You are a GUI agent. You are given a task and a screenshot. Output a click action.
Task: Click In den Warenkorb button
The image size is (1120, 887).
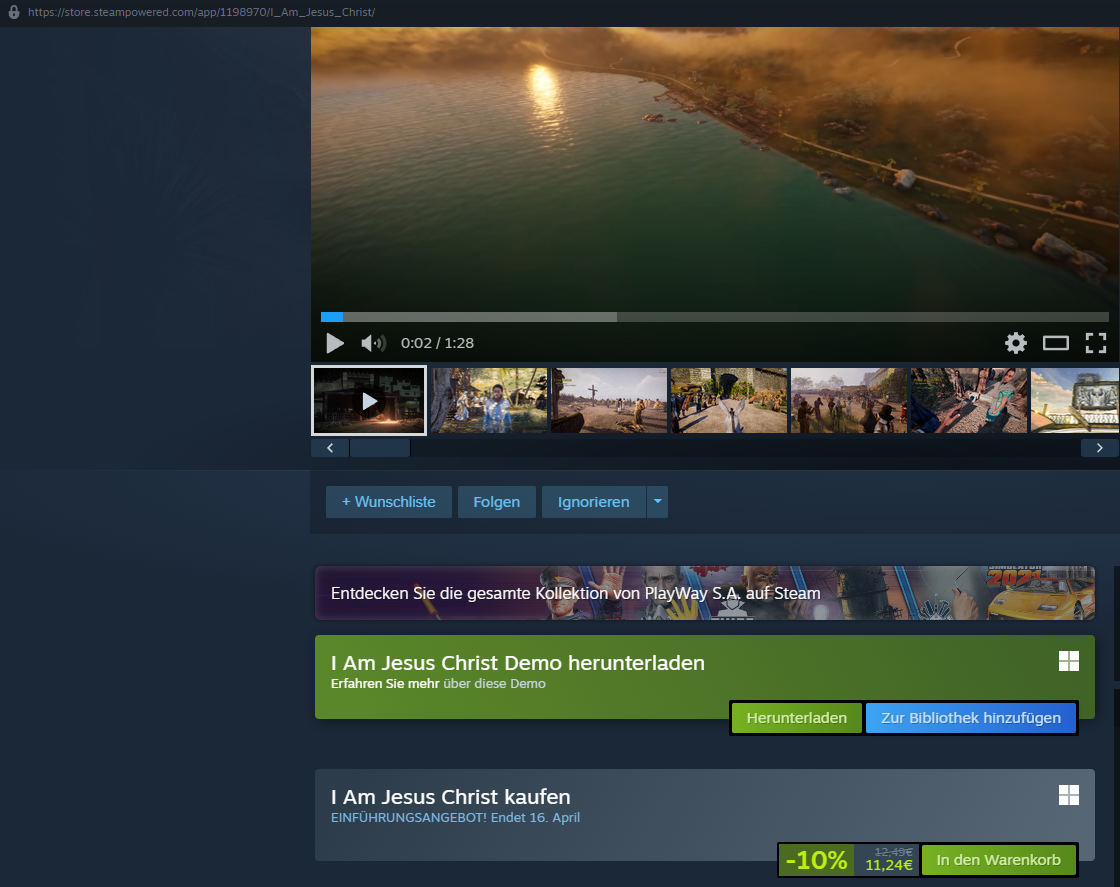tap(998, 860)
